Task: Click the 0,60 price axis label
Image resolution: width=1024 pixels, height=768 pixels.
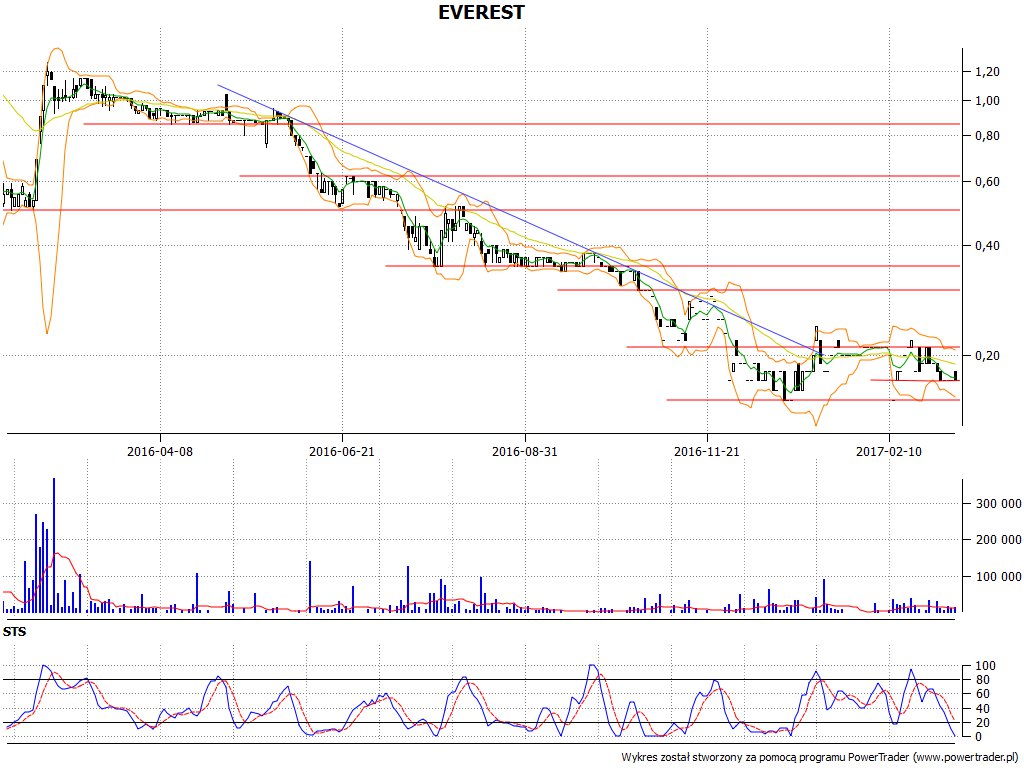Action: pos(987,182)
